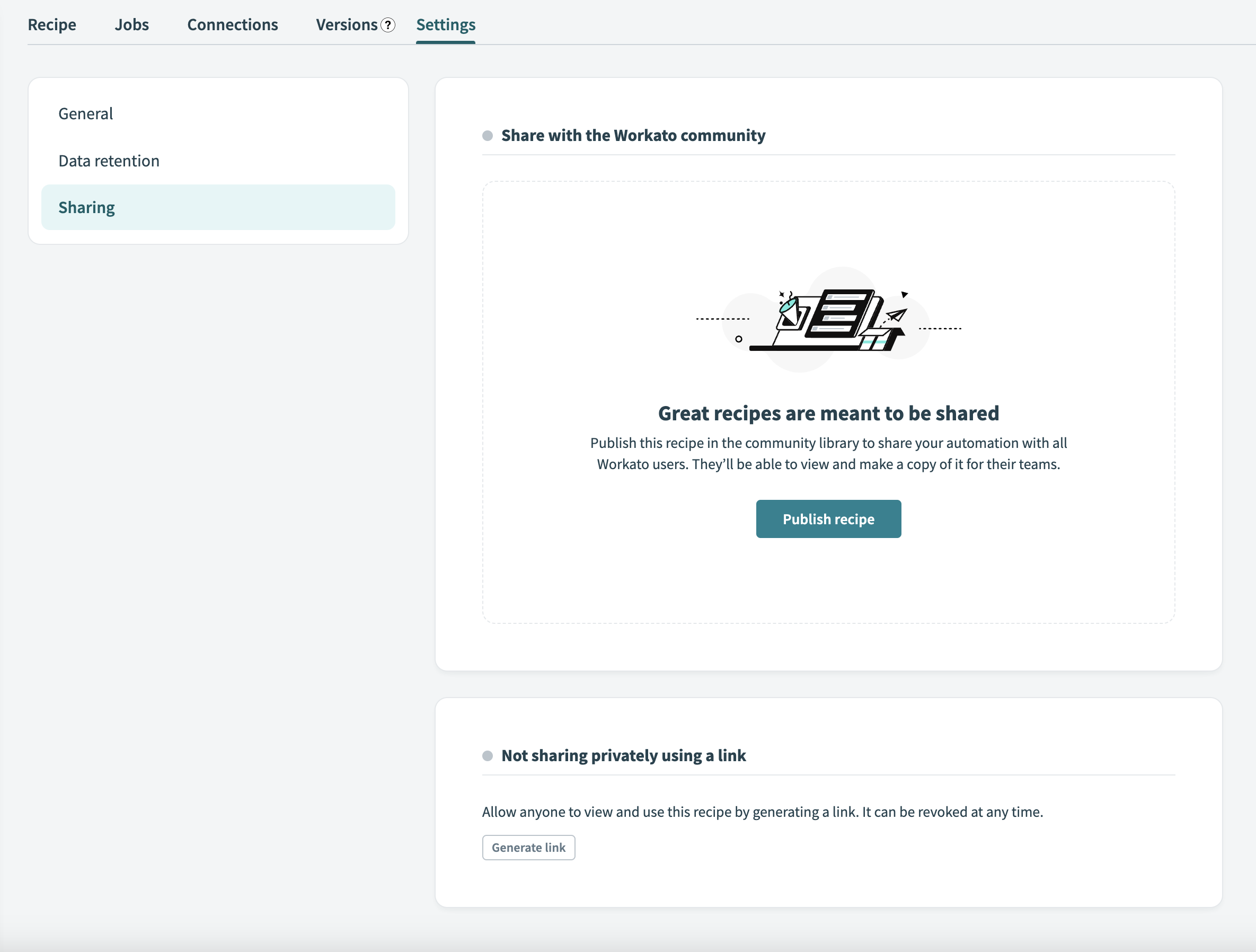
Task: Click the Generate link button
Action: 528,847
